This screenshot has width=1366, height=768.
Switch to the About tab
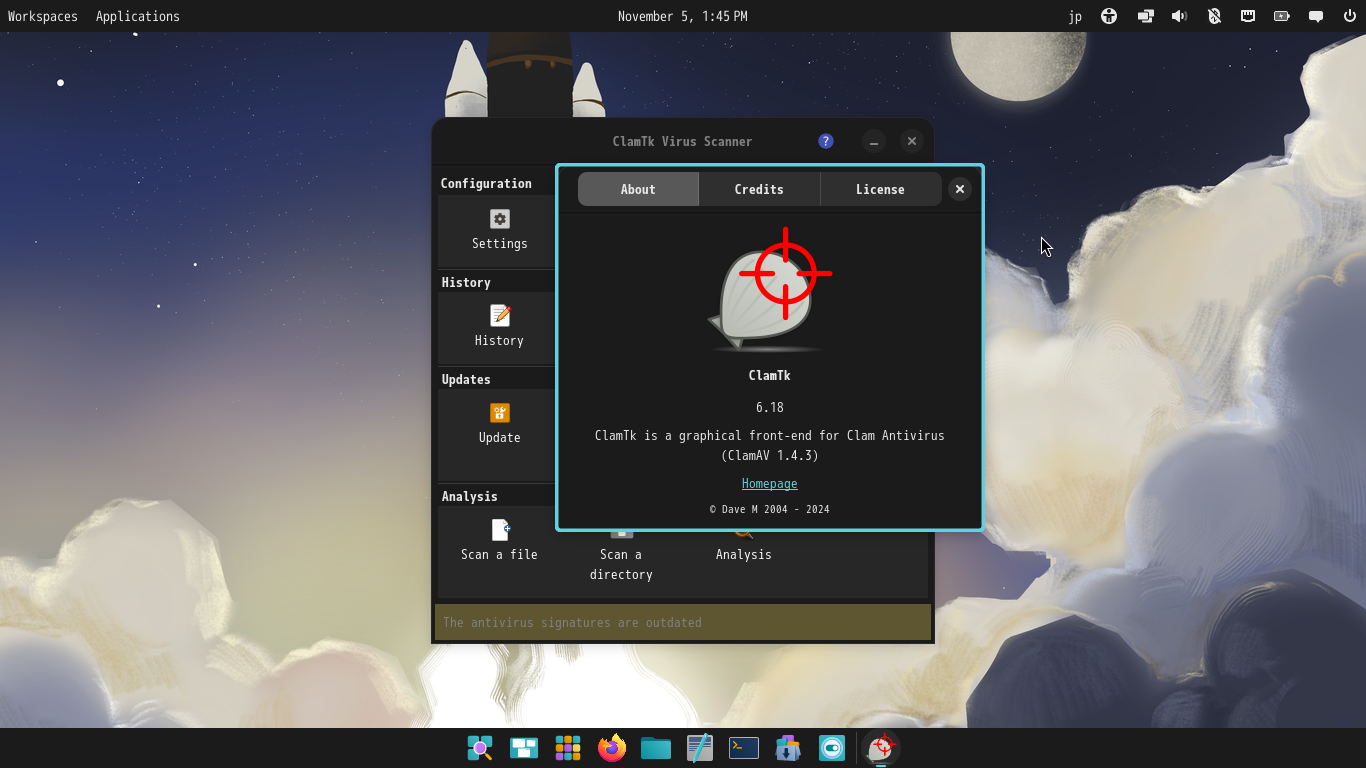(x=638, y=189)
